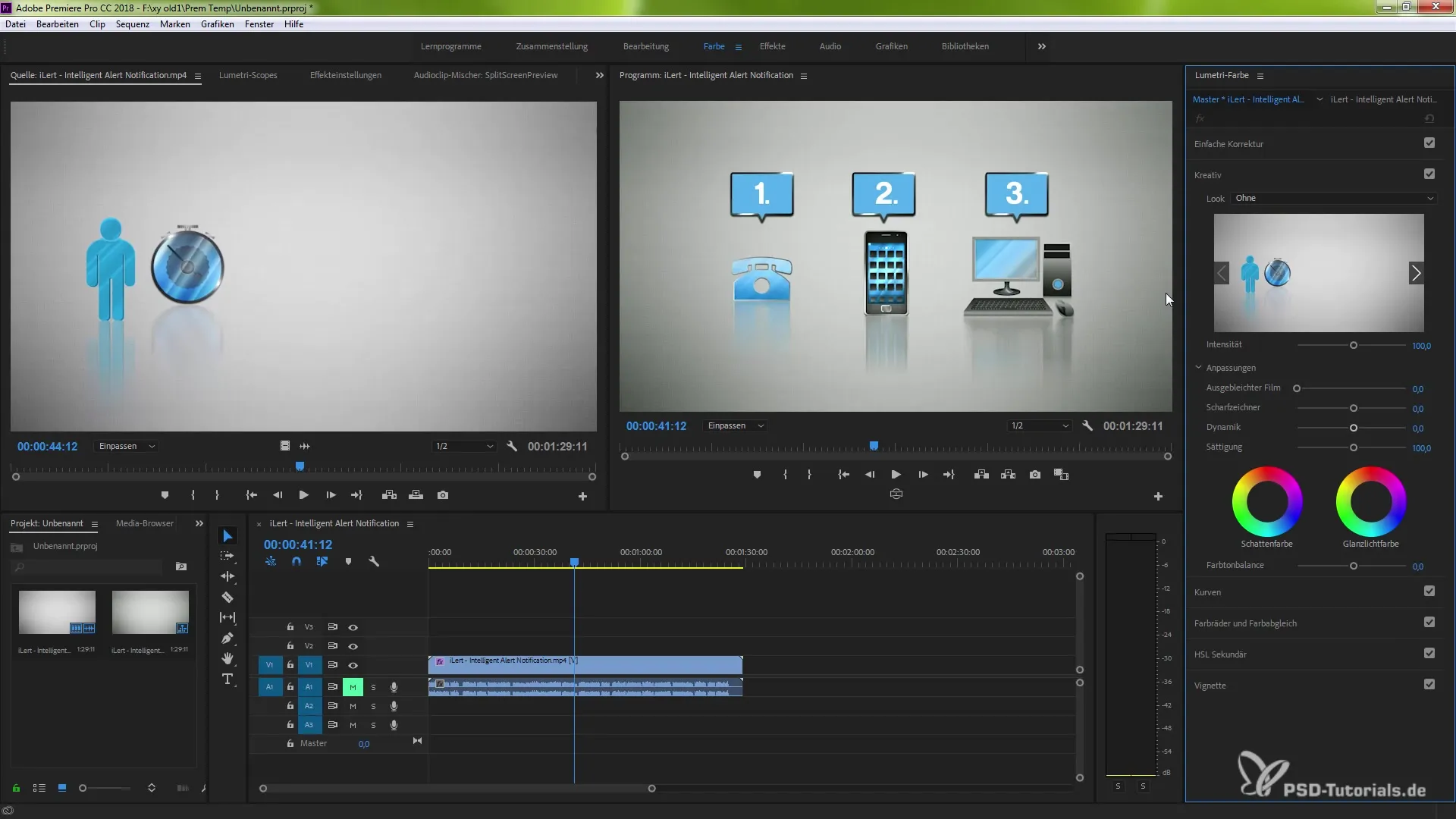Click Insert button in Source monitor
1456x819 pixels.
390,495
